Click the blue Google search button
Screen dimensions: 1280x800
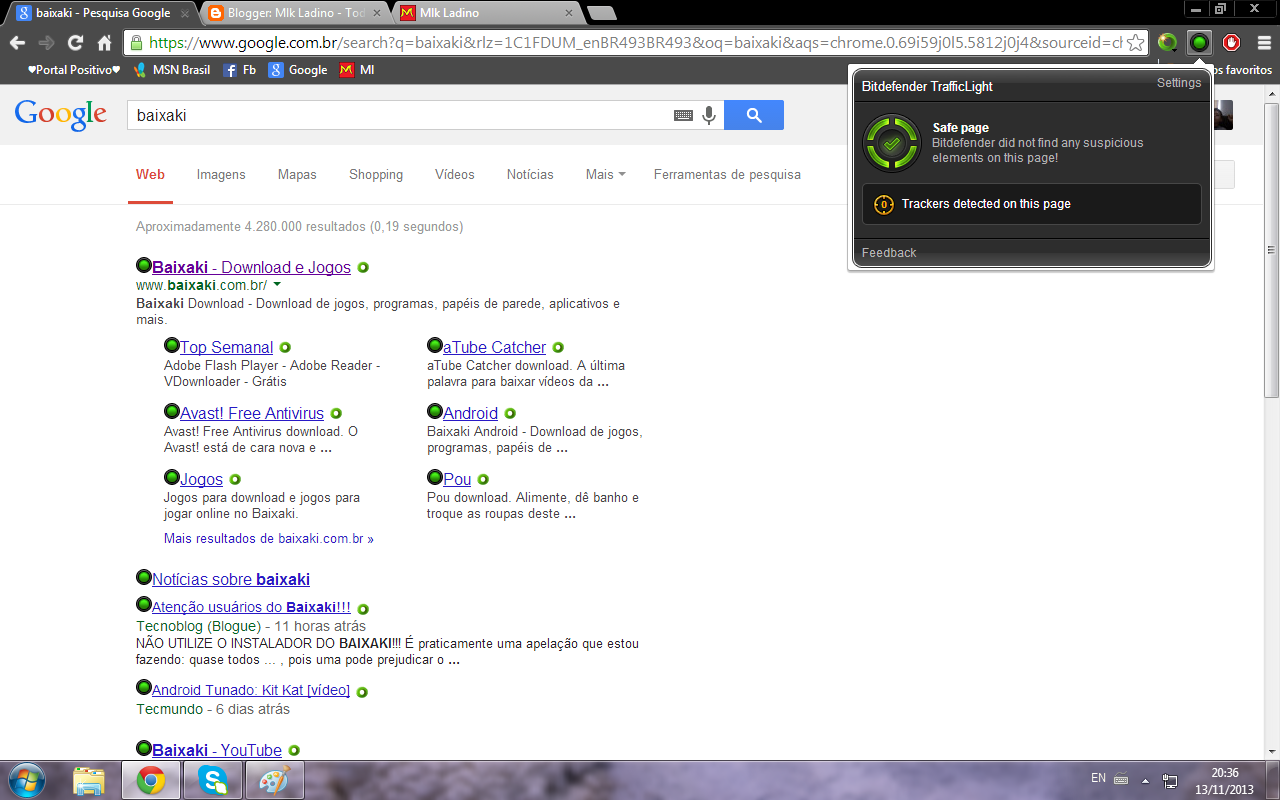point(754,115)
